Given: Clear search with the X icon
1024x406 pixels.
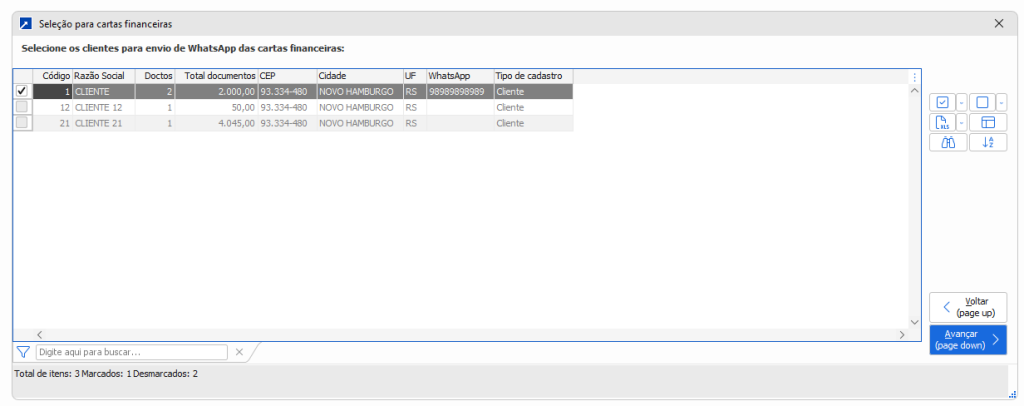Looking at the screenshot, I should click(x=239, y=352).
